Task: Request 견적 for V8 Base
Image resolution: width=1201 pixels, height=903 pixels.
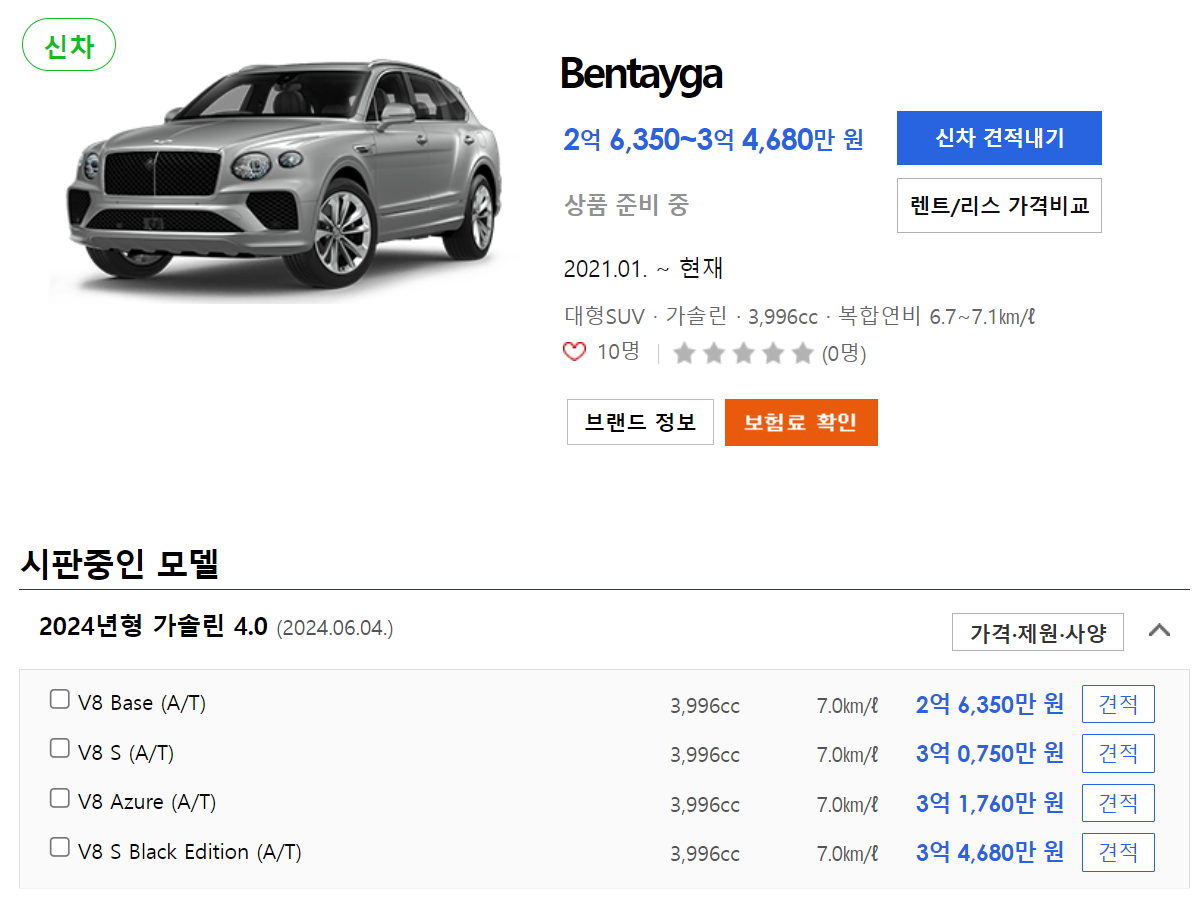Action: coord(1118,704)
